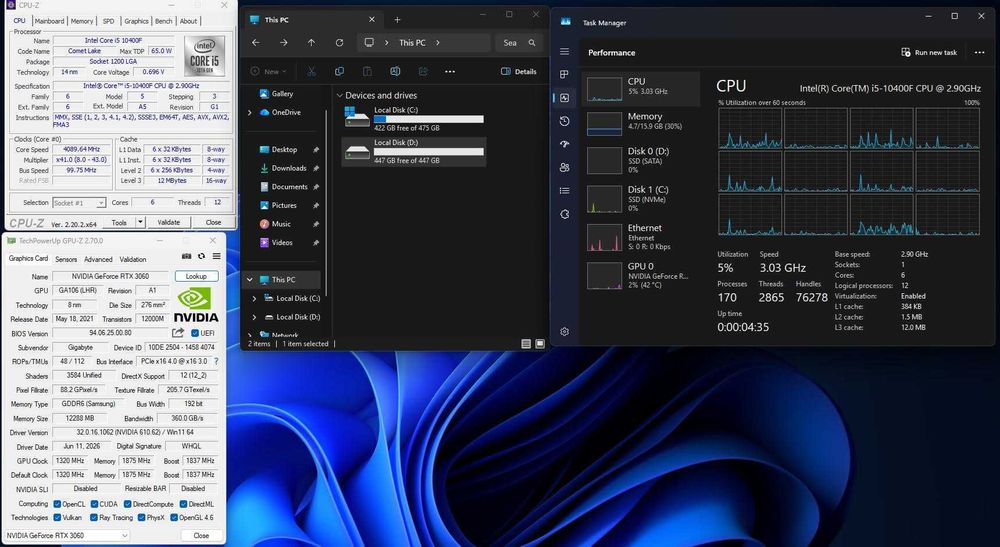Toggle Ray Tracing checkbox in GPU-Z

click(x=94, y=518)
